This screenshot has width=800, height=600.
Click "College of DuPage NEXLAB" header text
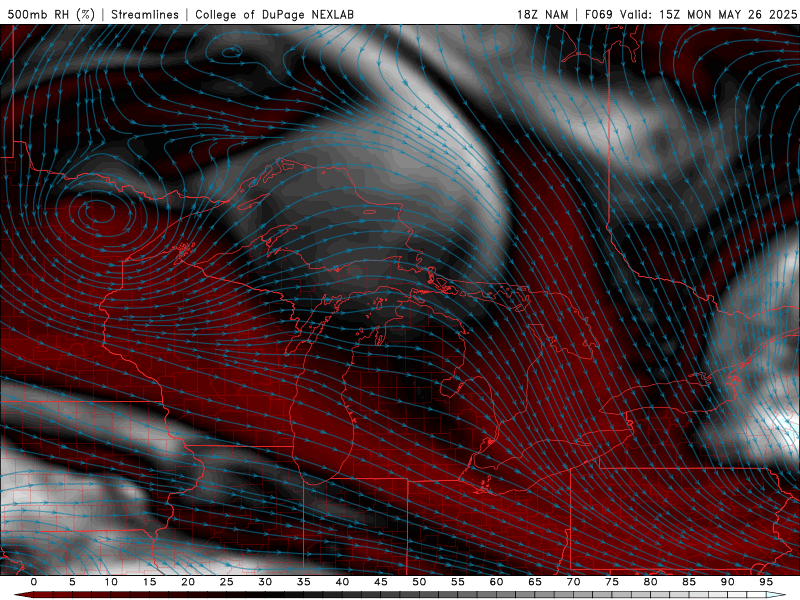click(274, 14)
